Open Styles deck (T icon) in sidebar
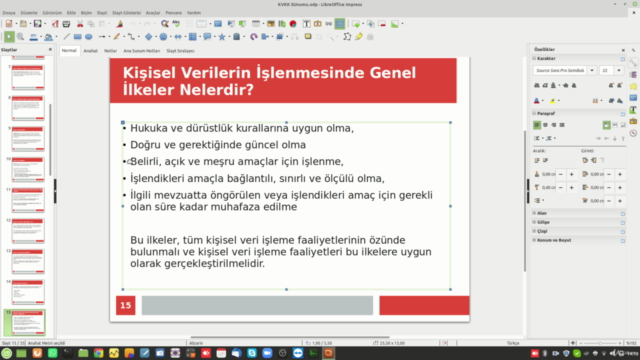The image size is (640, 360). pos(633,110)
